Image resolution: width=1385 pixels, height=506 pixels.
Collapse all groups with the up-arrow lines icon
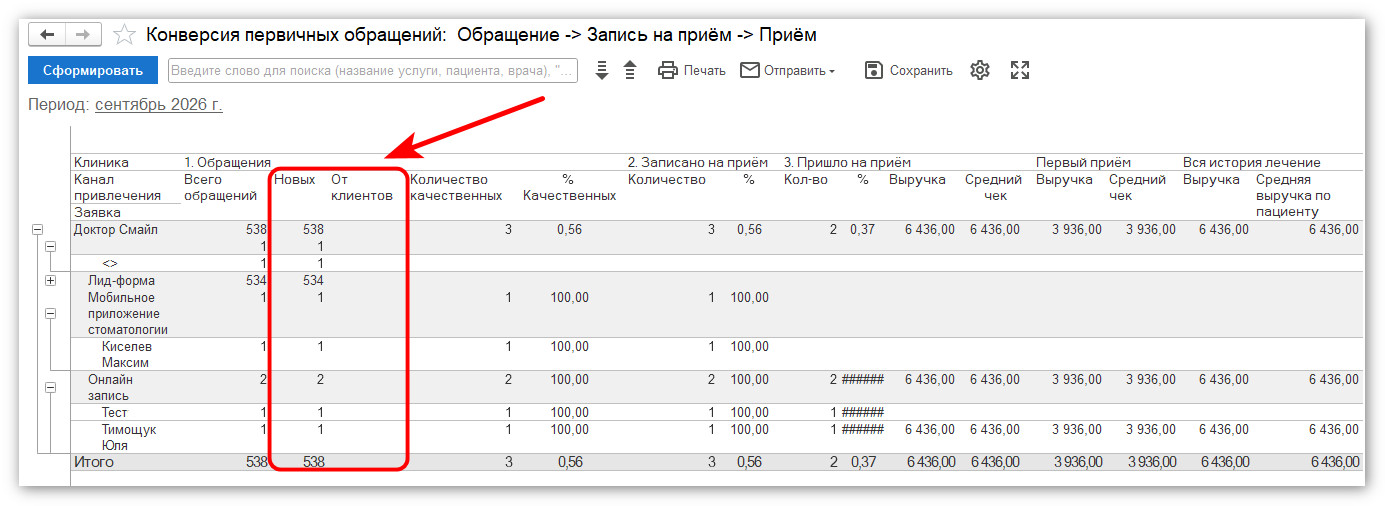pos(629,70)
